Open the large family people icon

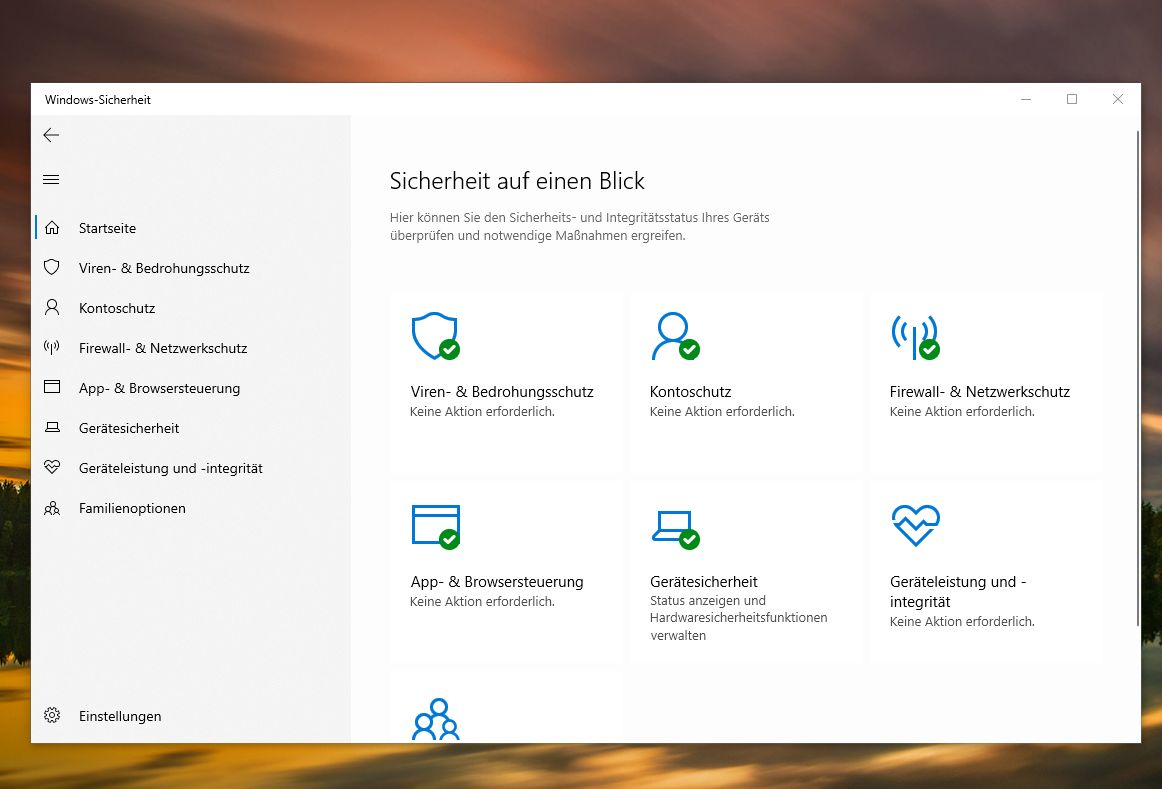coord(436,719)
